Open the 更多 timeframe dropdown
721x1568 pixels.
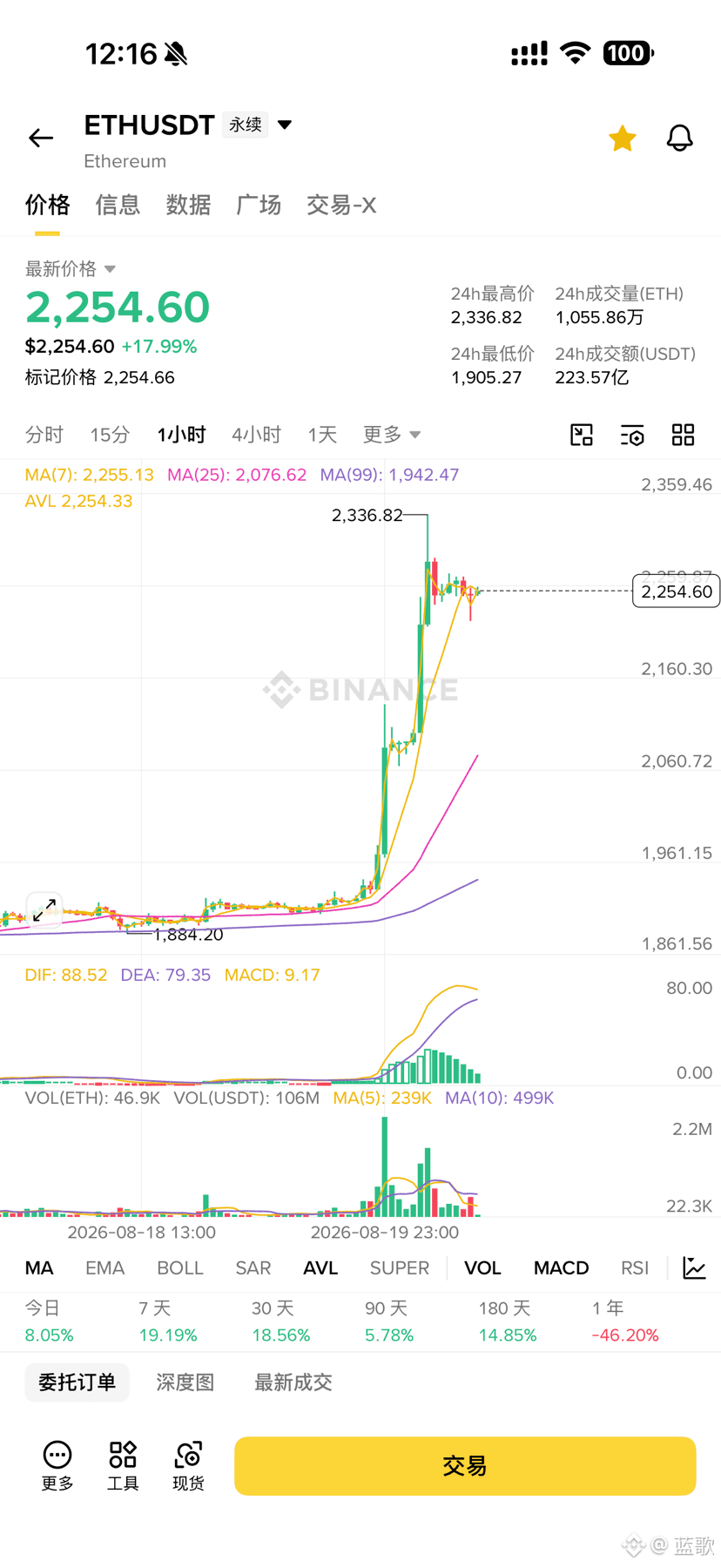392,435
